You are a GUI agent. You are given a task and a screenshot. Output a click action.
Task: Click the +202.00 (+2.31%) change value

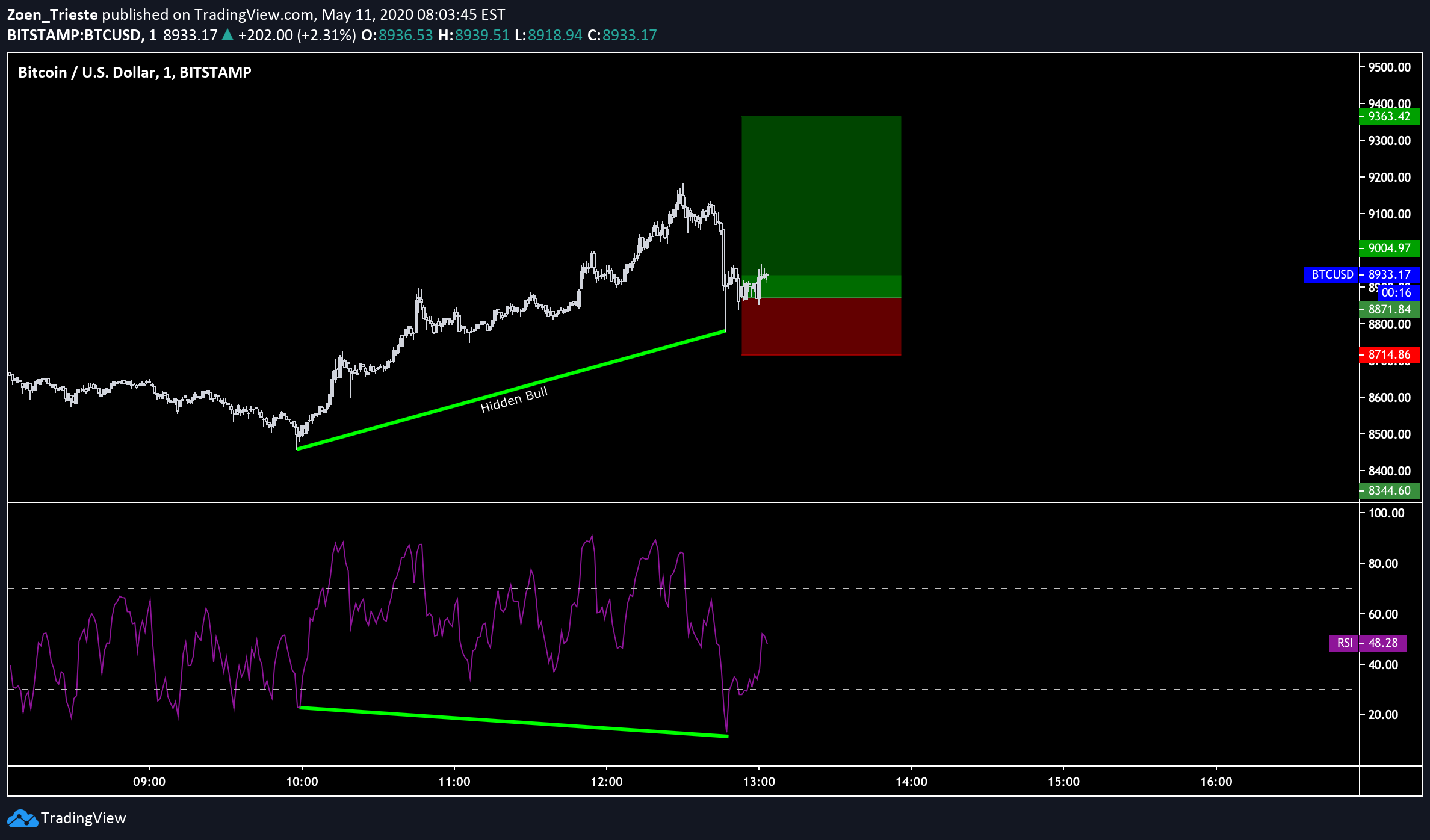pos(297,35)
